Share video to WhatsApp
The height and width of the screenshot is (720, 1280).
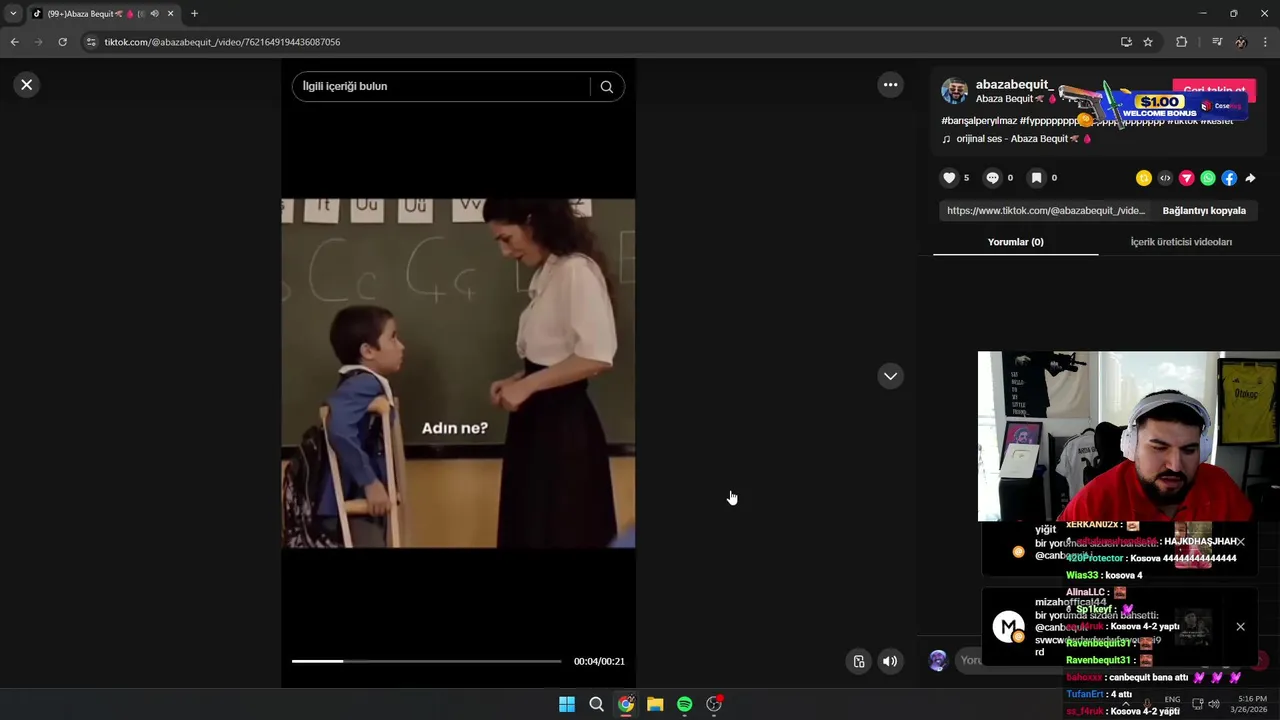tap(1208, 178)
